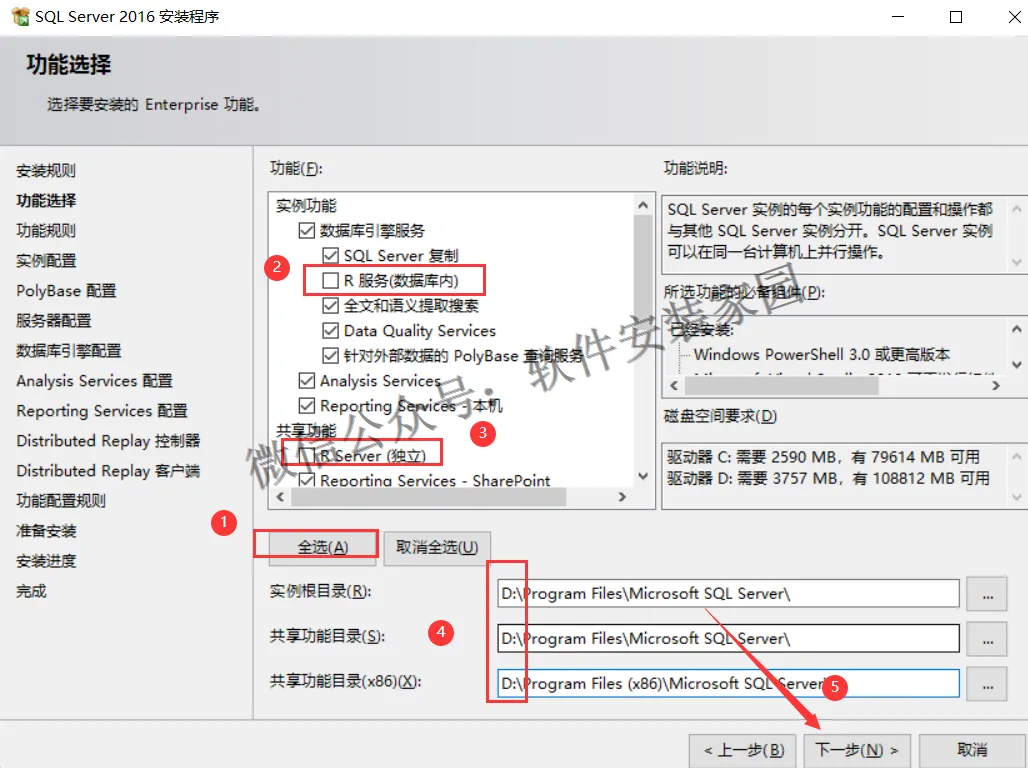Click 已经安装 node in prerequisites tree
Image resolution: width=1028 pixels, height=768 pixels.
pos(700,331)
